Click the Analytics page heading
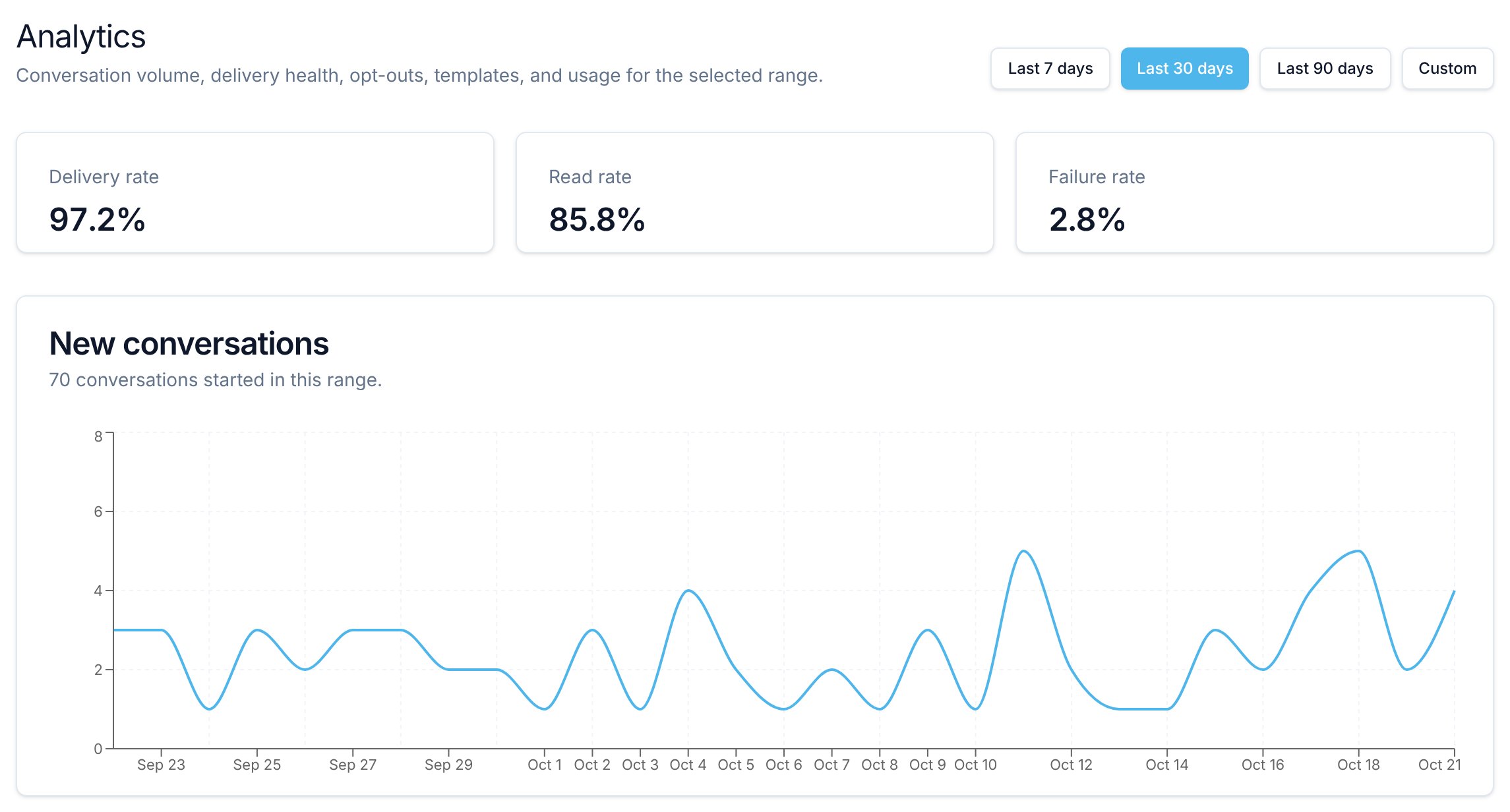The height and width of the screenshot is (812, 1510). 81,36
